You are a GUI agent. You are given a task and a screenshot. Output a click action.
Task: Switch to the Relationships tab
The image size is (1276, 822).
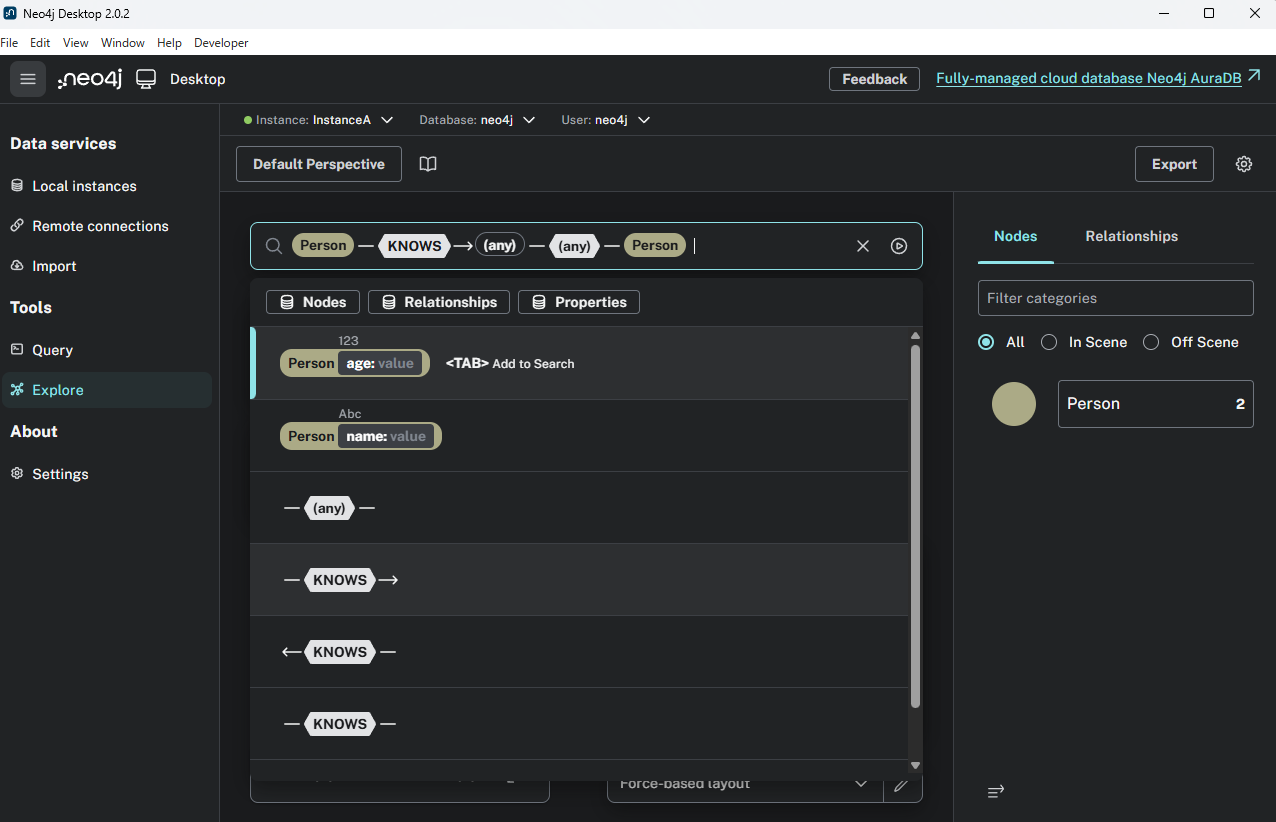pos(1131,236)
